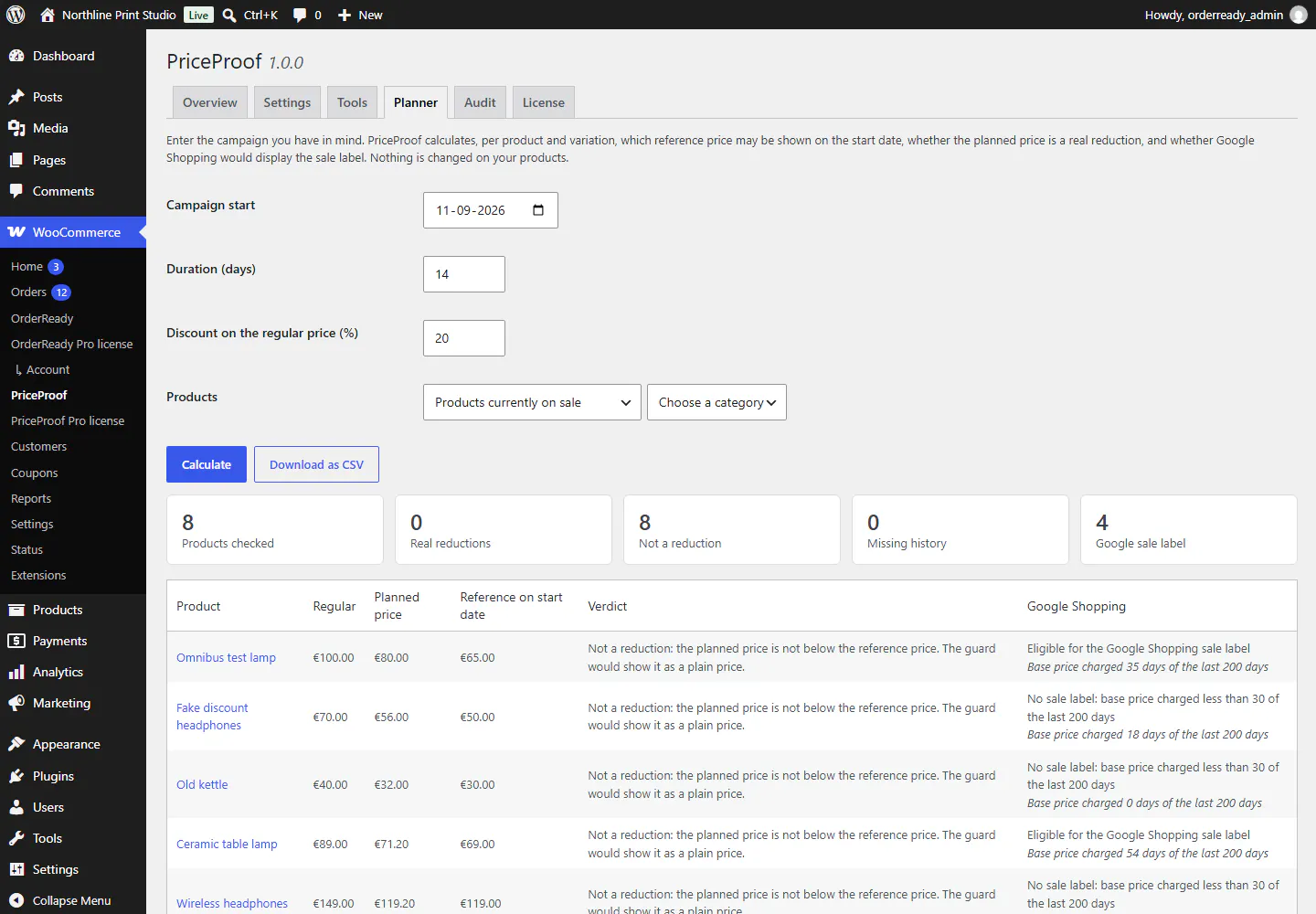Screen dimensions: 1316x914
Task: Click the Products checked summary card
Action: [x=275, y=530]
